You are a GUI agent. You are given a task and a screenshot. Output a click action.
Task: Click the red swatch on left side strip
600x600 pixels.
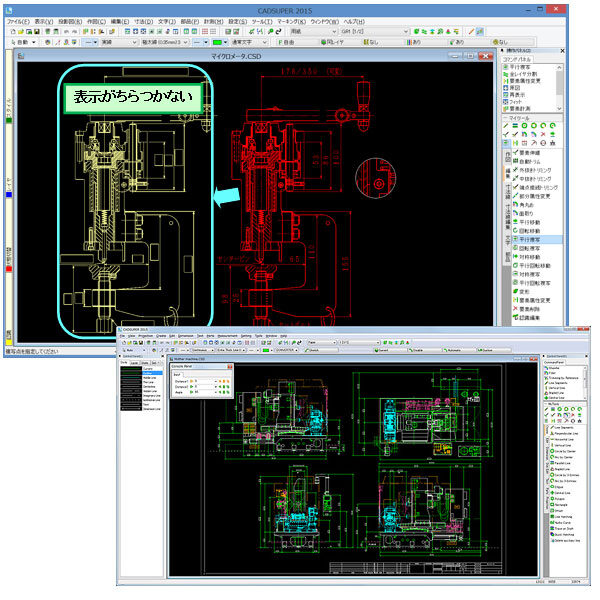[9, 269]
